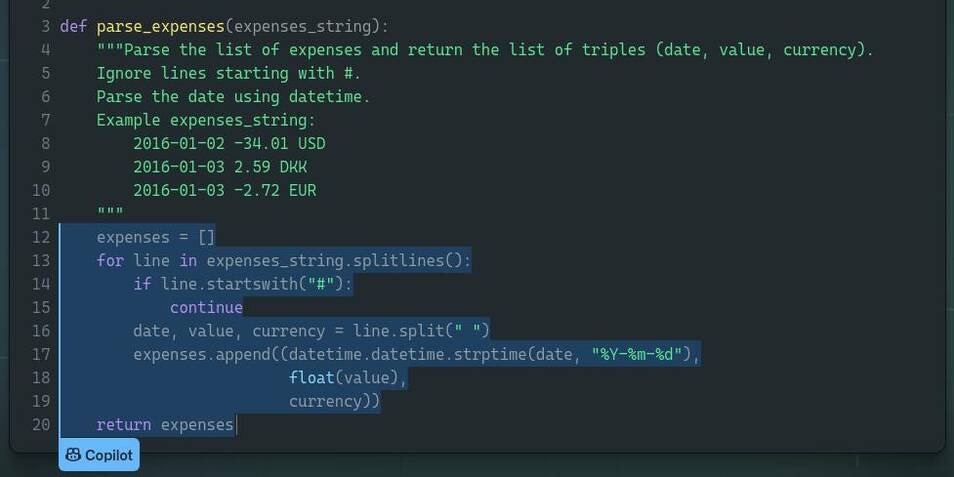Click 'splitlines' method on line 13
The height and width of the screenshot is (477, 954).
pyautogui.click(x=399, y=261)
